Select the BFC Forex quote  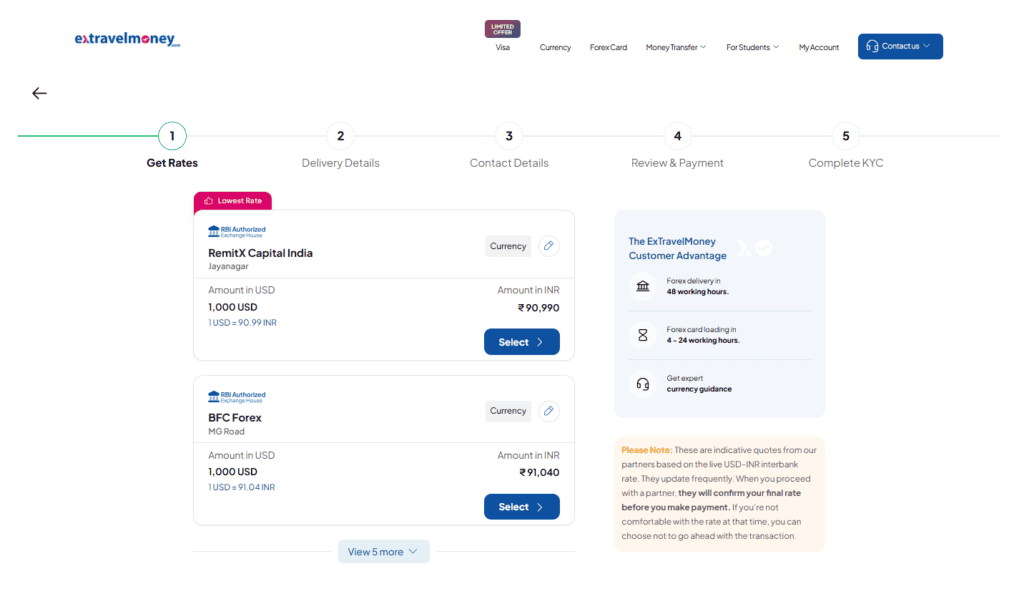pyautogui.click(x=521, y=506)
